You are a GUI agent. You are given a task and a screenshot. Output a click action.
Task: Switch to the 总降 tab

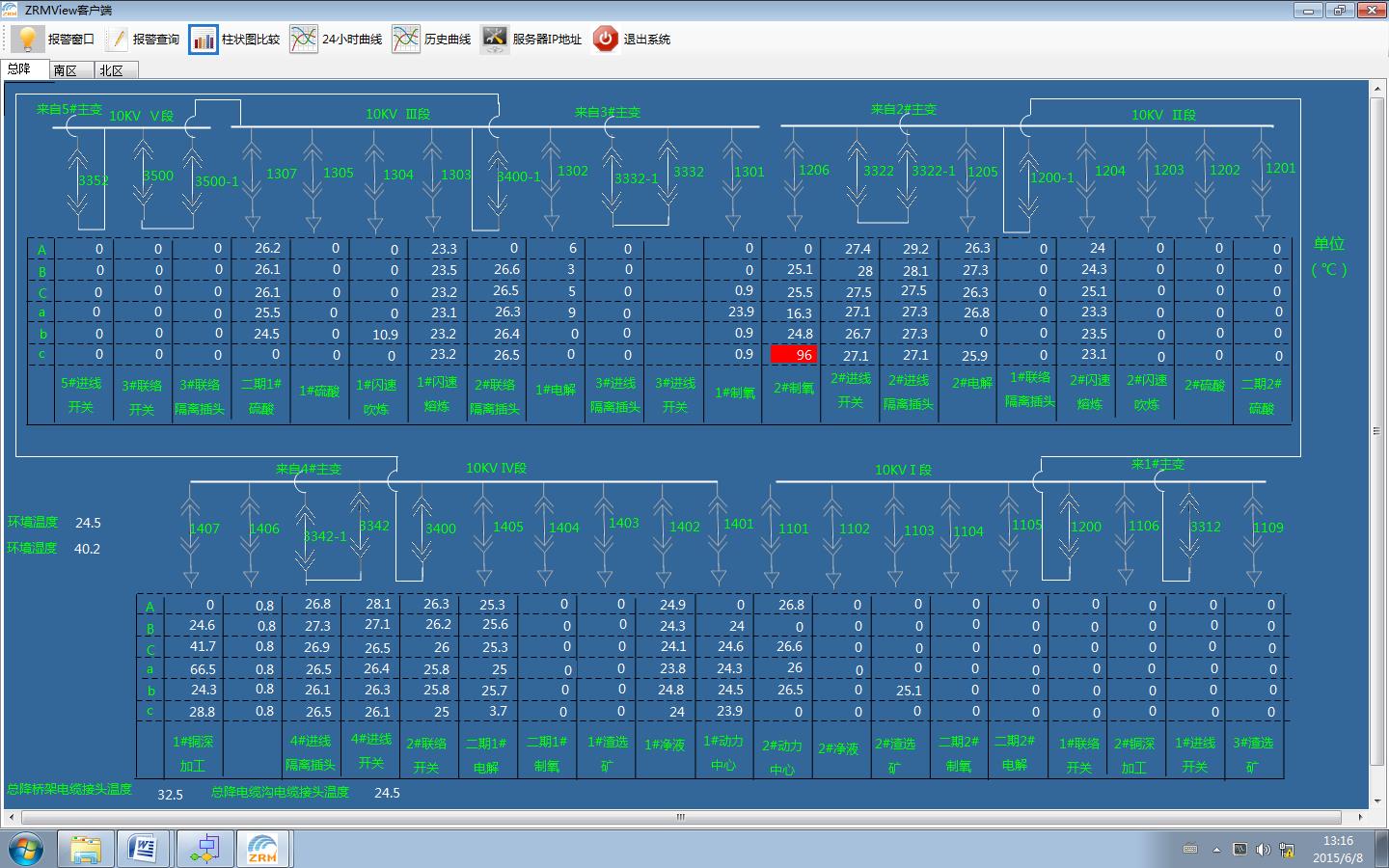19,69
